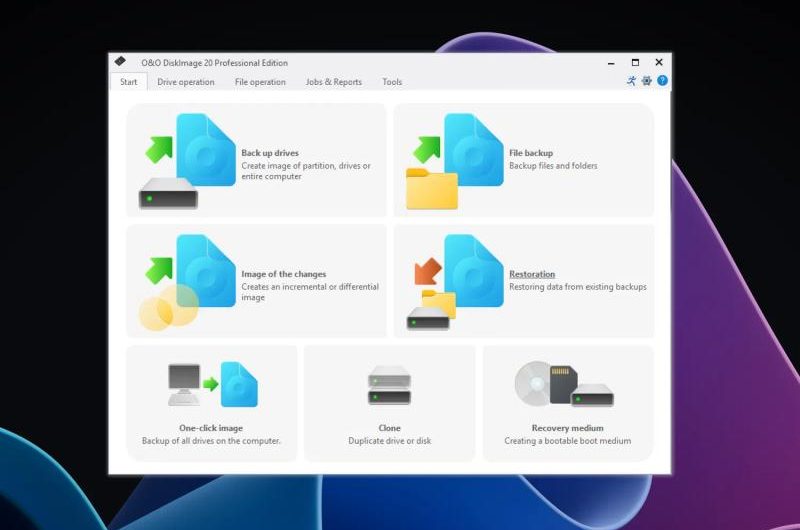Open the Drive operation tab
Viewport: 800px width, 530px height.
point(186,82)
